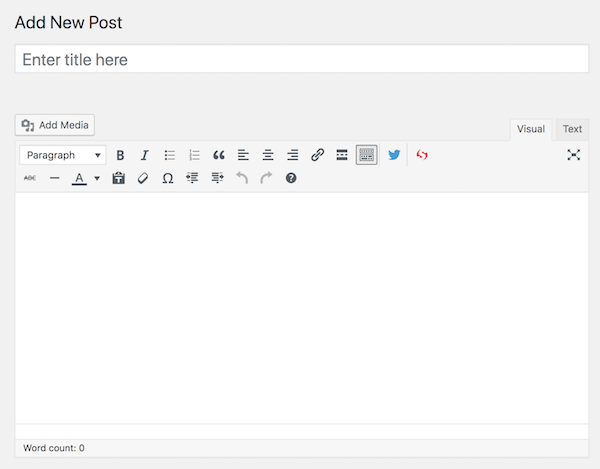Open the text color dropdown arrow
Screen dimensions: 600x469
tap(97, 178)
